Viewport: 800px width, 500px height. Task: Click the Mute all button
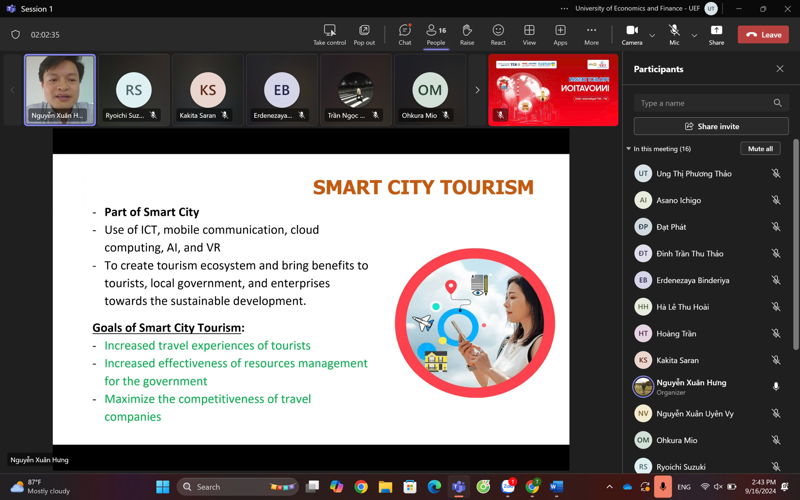(x=760, y=149)
